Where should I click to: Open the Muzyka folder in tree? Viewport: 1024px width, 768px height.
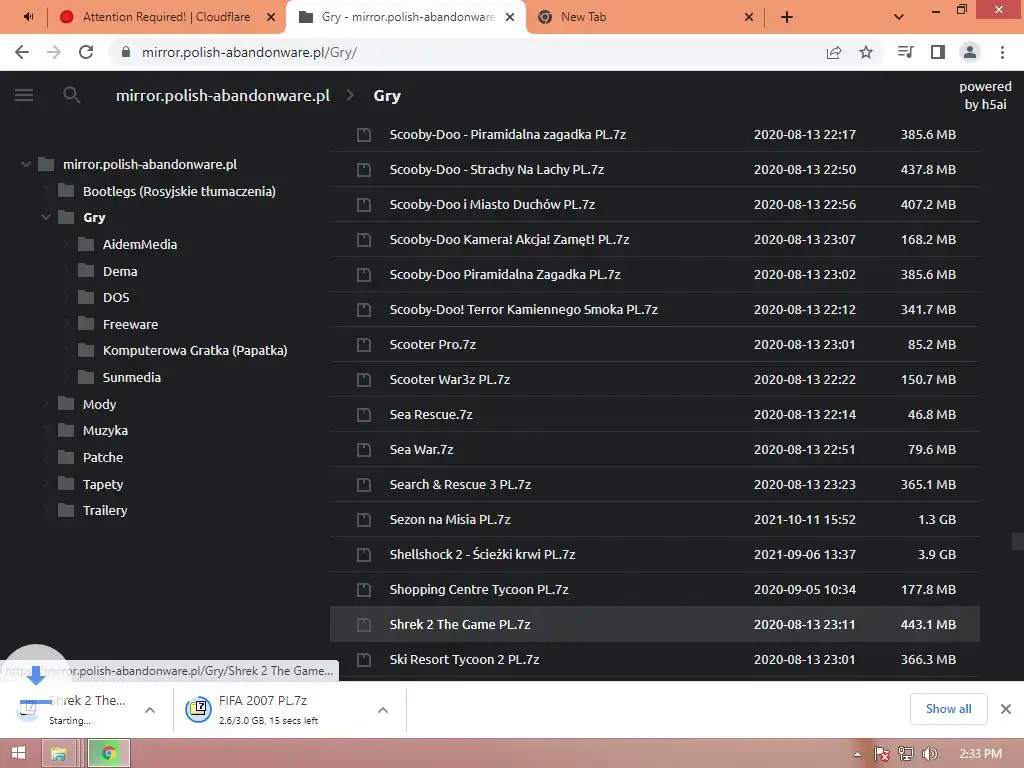tap(105, 430)
